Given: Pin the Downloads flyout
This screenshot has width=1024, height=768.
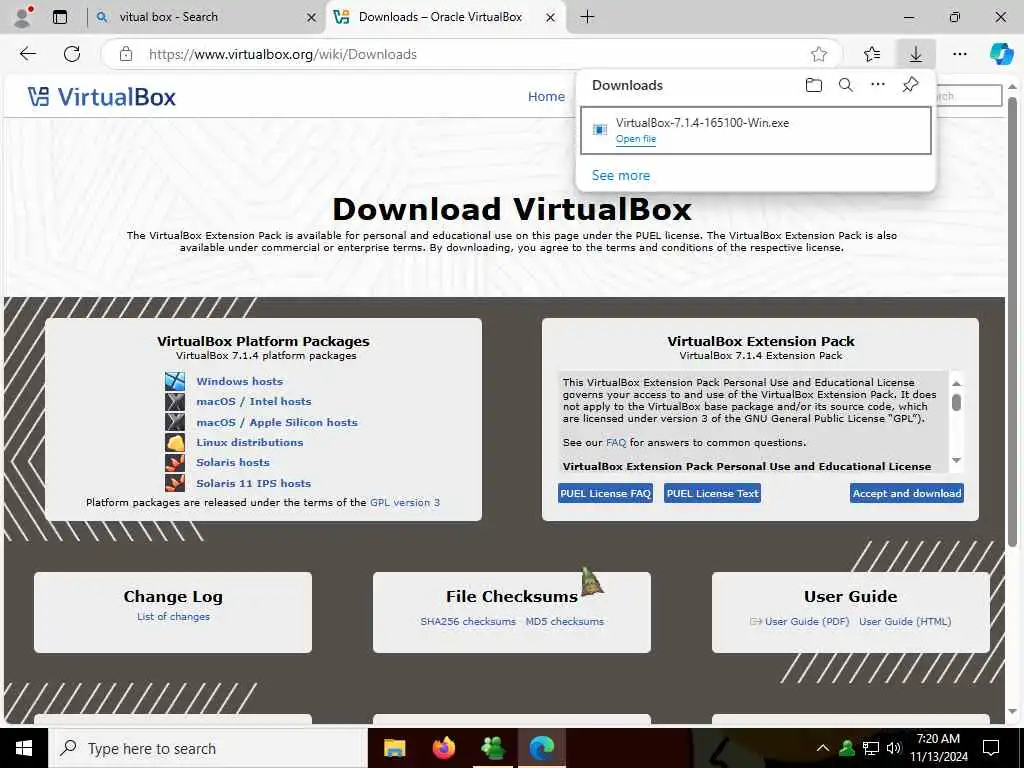Looking at the screenshot, I should (x=910, y=85).
